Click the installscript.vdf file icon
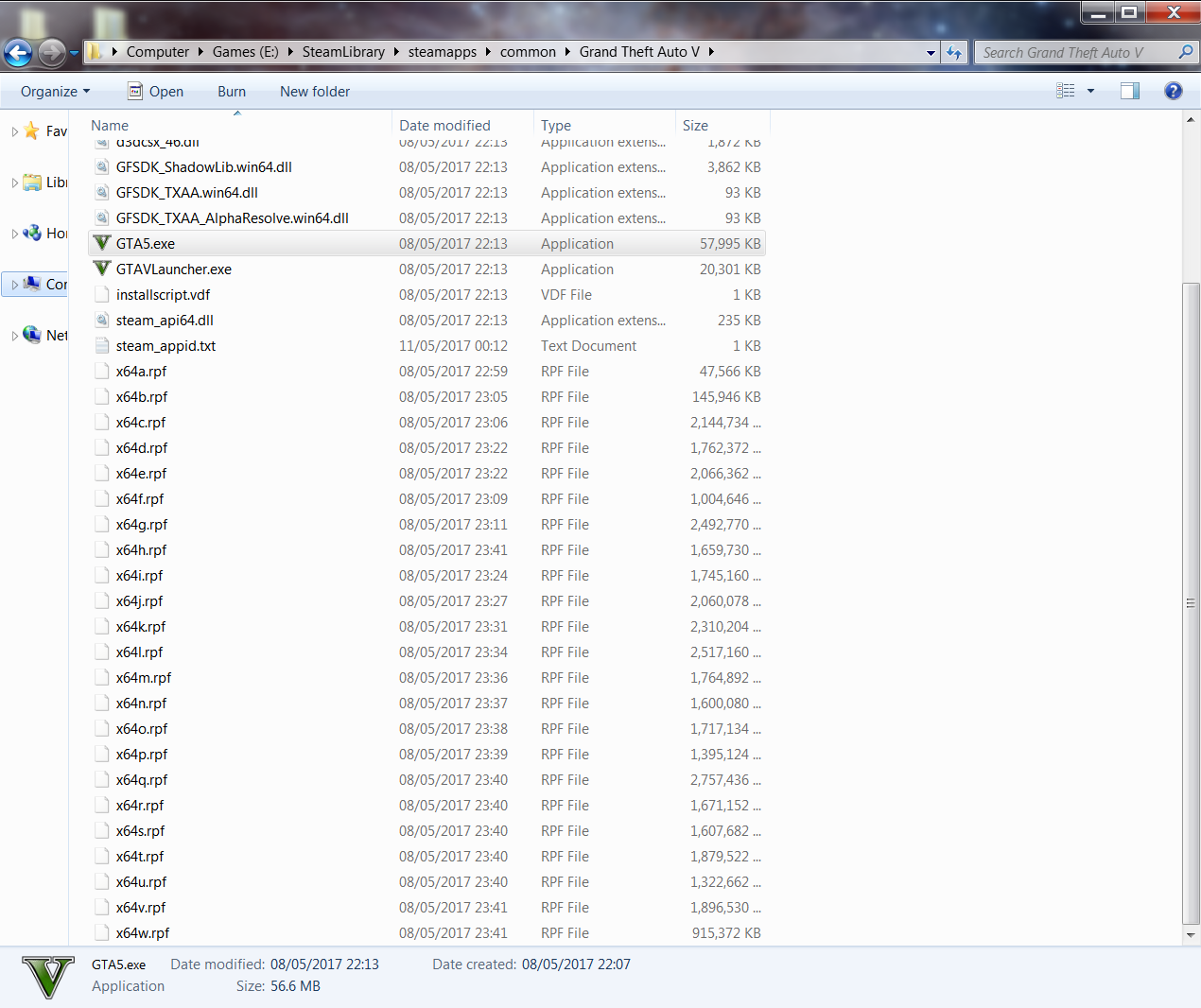 (x=102, y=294)
